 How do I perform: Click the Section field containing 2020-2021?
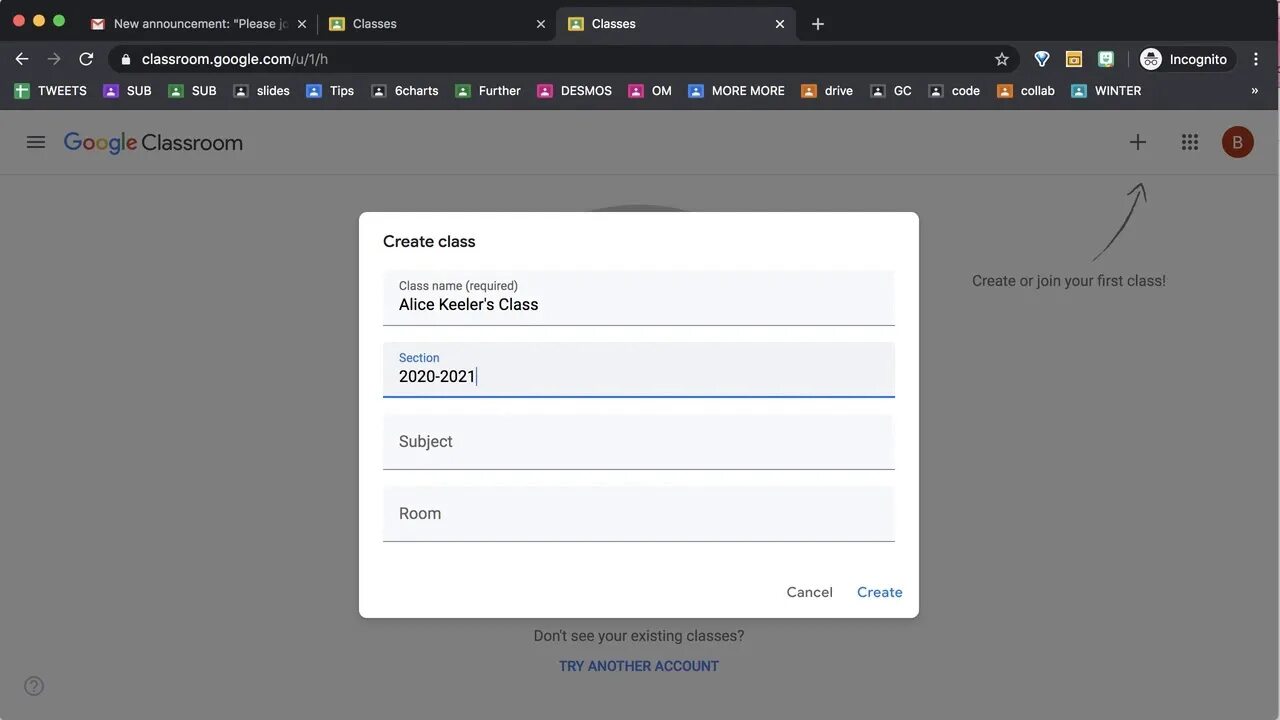coord(639,369)
